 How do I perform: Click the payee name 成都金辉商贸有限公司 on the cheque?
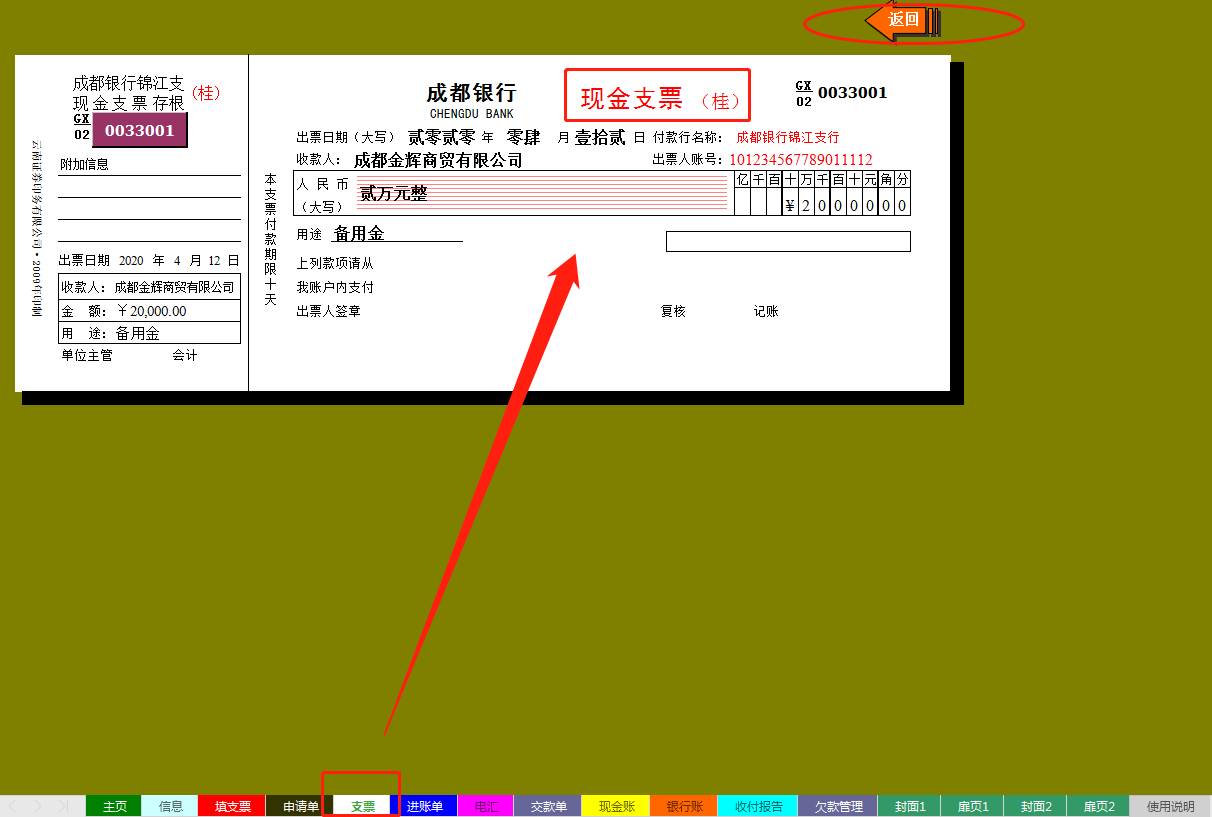coord(438,160)
